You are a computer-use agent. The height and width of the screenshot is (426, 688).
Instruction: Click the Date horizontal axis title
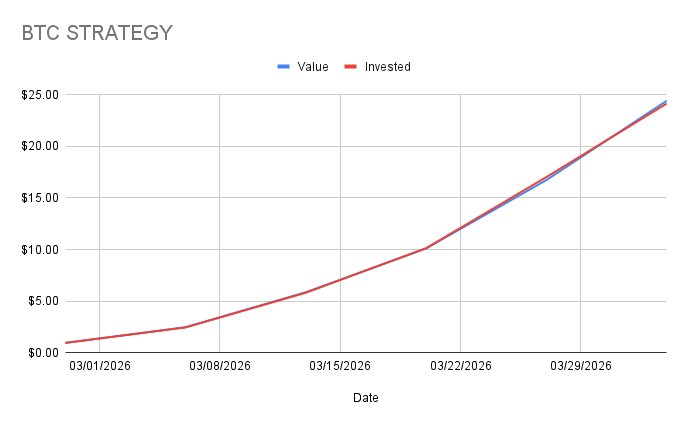[365, 398]
